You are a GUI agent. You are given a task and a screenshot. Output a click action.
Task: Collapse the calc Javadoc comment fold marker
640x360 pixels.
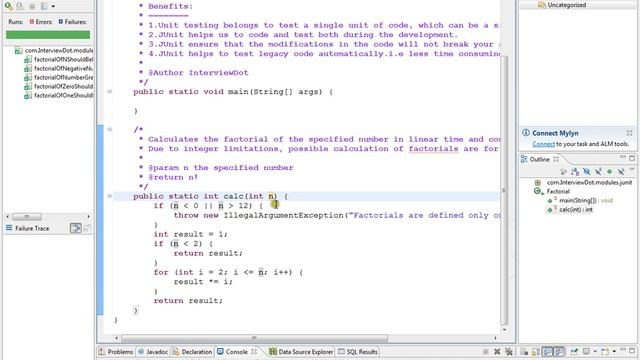pos(110,129)
